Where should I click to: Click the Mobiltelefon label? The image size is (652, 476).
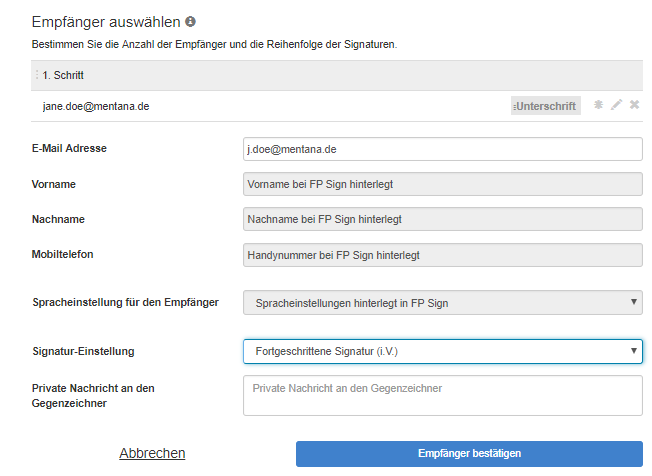pos(63,254)
